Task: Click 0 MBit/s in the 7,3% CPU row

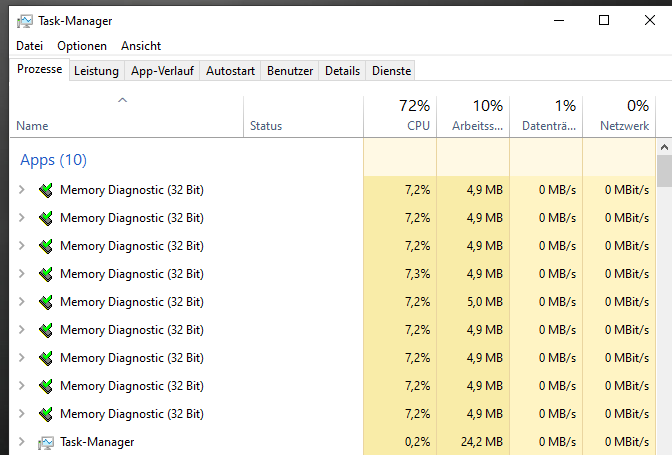Action: click(627, 274)
